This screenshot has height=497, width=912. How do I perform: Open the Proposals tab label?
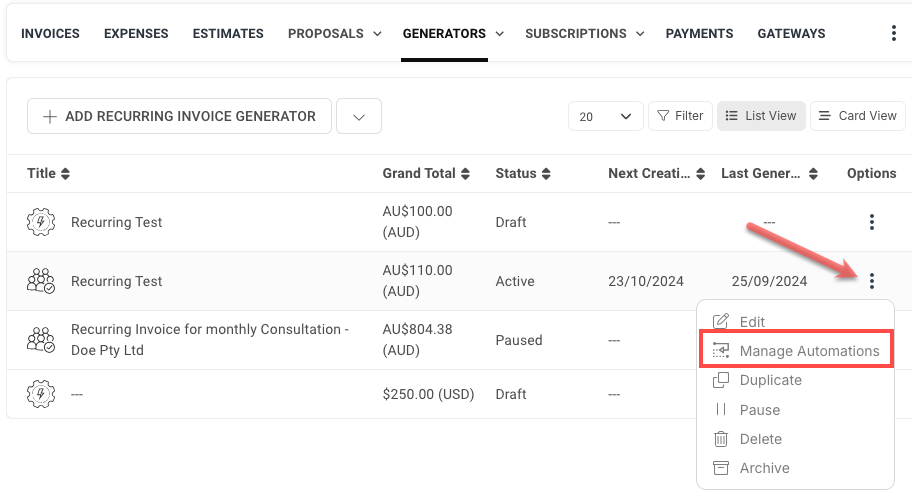pyautogui.click(x=326, y=34)
